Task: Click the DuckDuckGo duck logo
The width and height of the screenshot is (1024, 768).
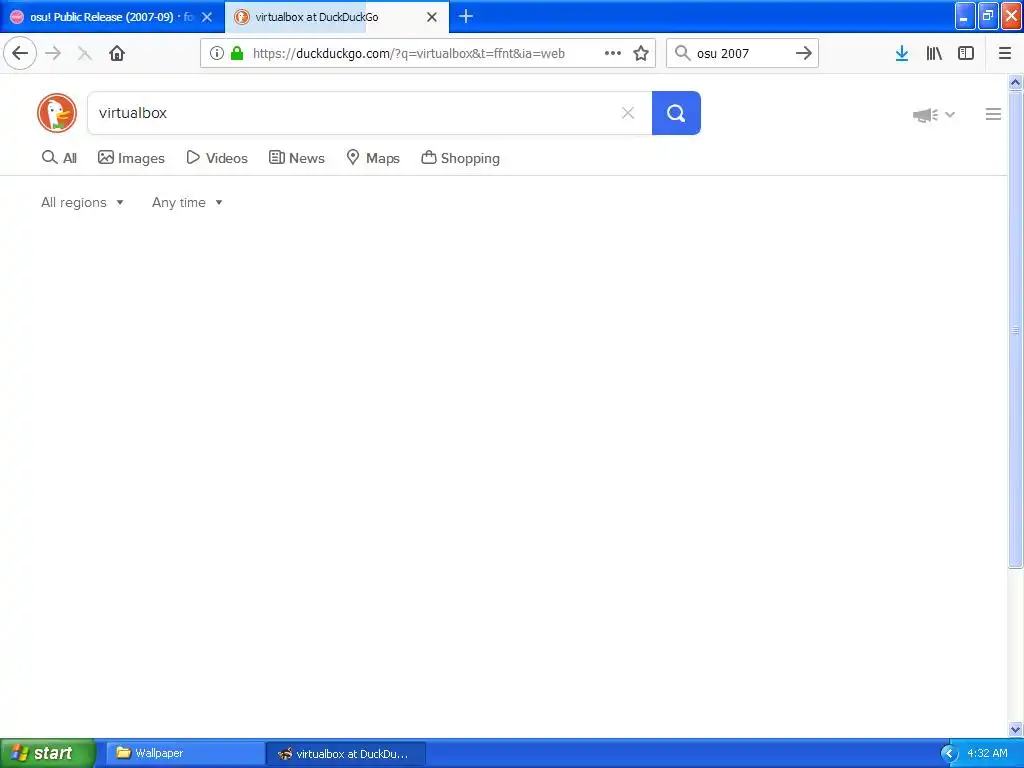Action: (x=57, y=113)
